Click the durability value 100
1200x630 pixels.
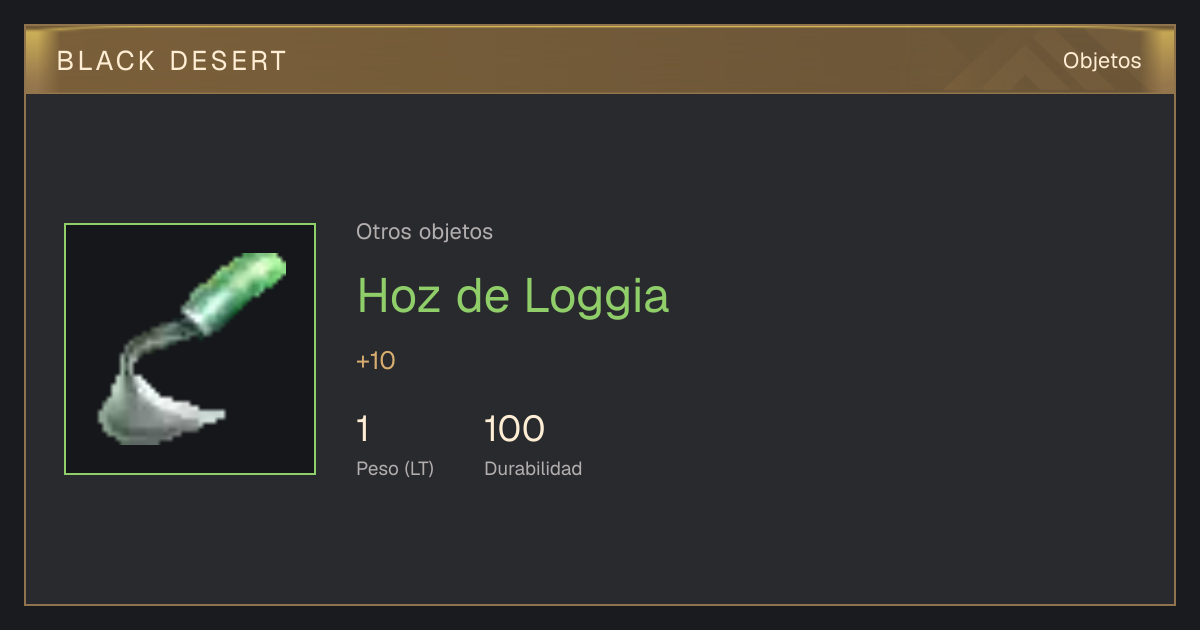[514, 429]
